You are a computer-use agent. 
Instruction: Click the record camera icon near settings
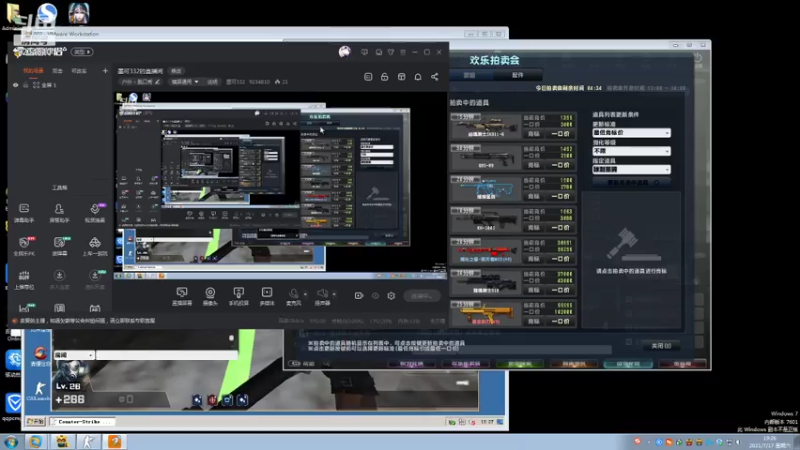click(x=359, y=296)
